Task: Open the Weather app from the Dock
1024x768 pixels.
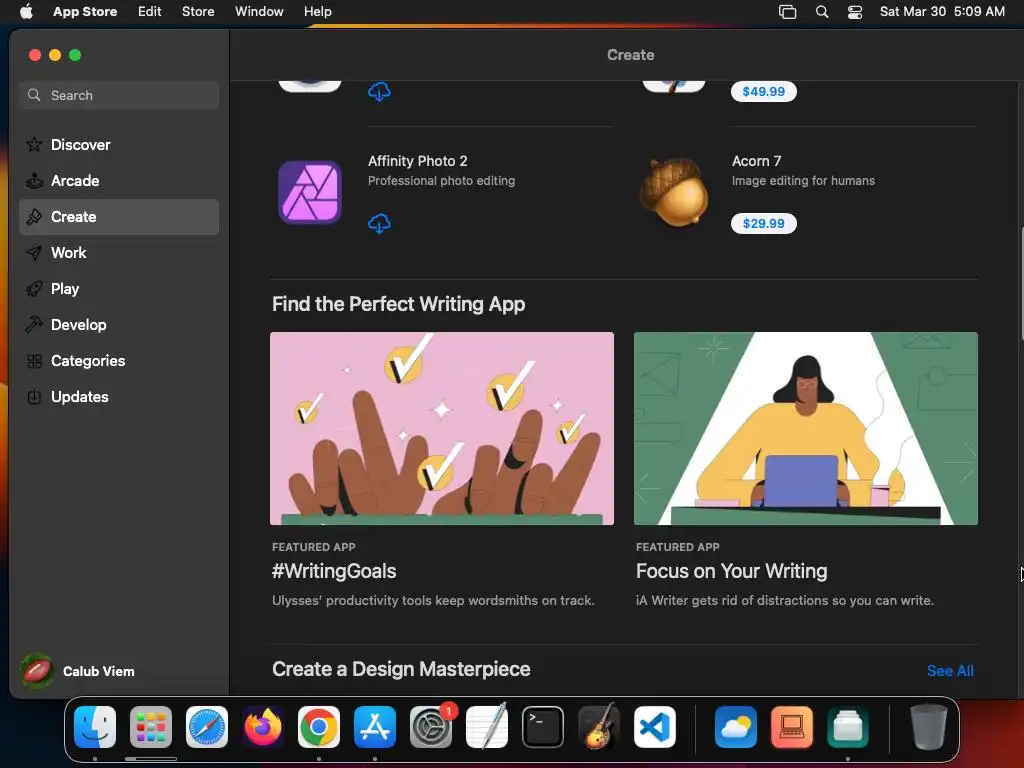Action: tap(735, 727)
